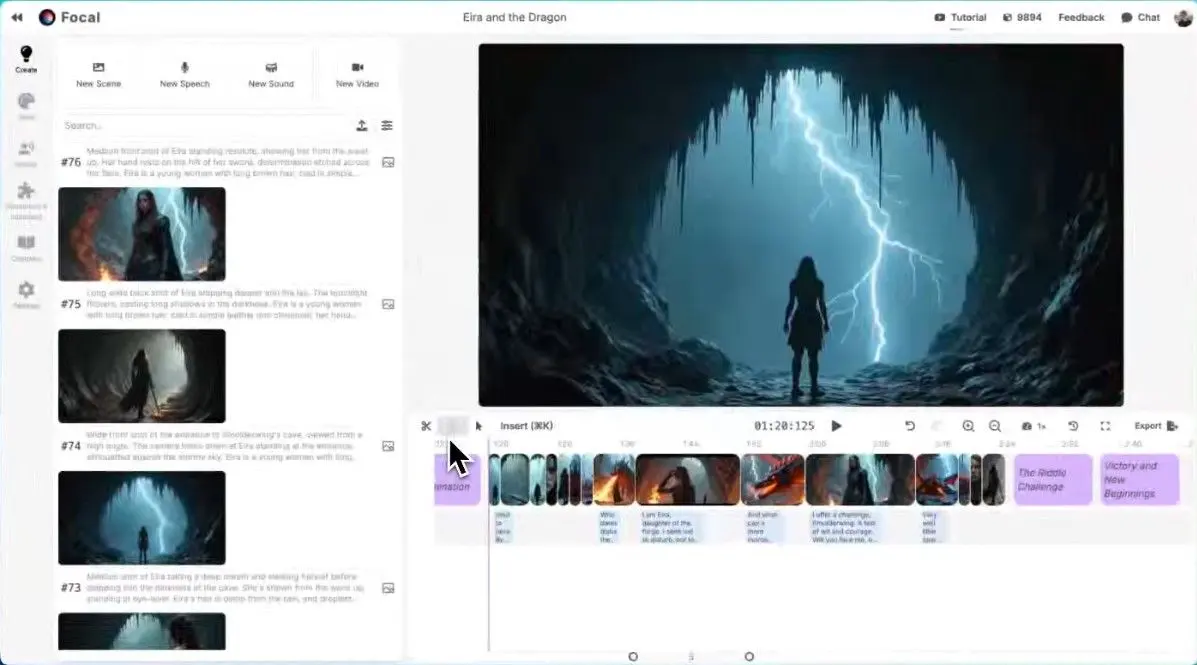
Task: Zoom in on the timeline
Action: coord(968,426)
